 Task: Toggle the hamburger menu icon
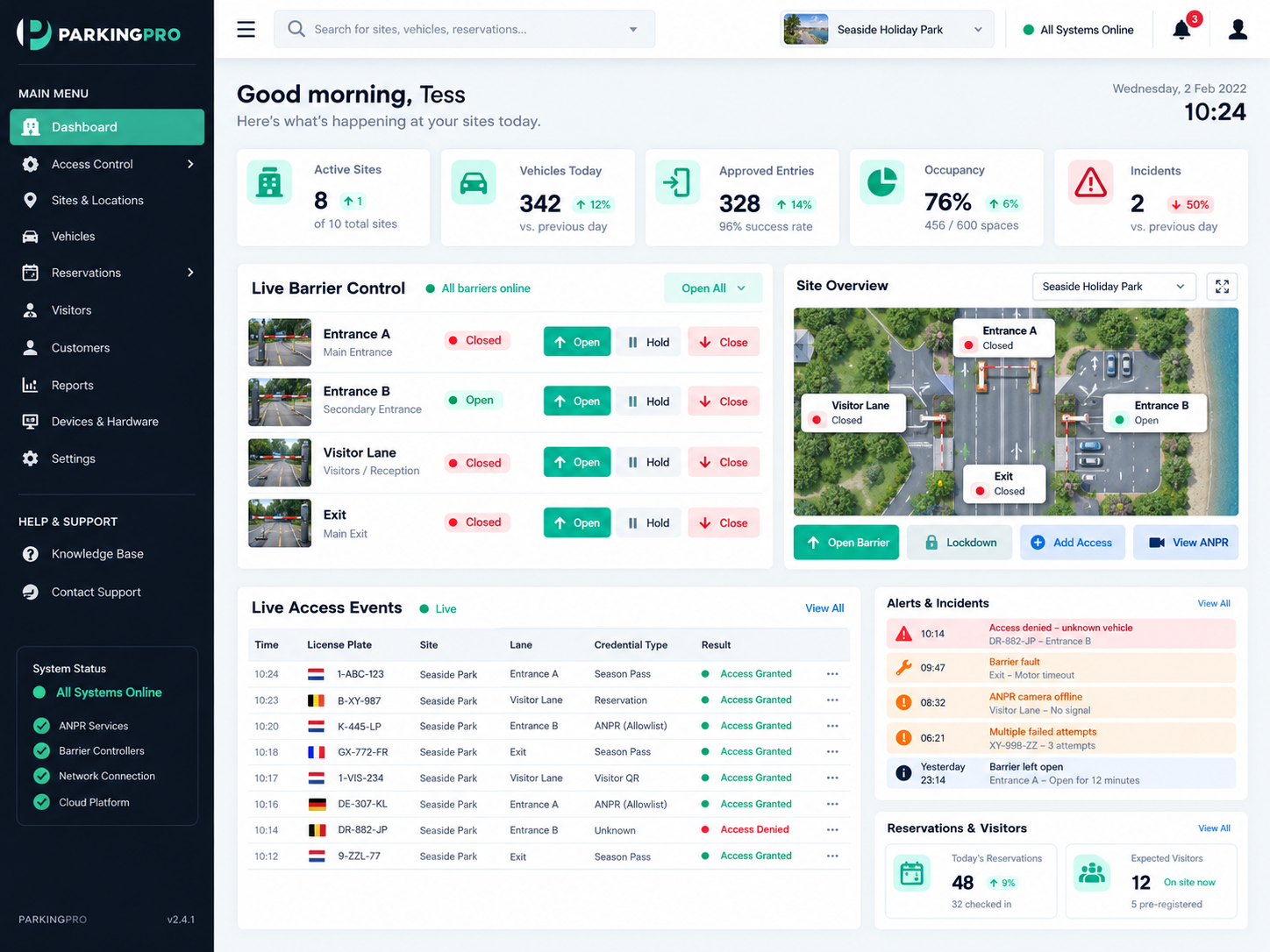[246, 29]
